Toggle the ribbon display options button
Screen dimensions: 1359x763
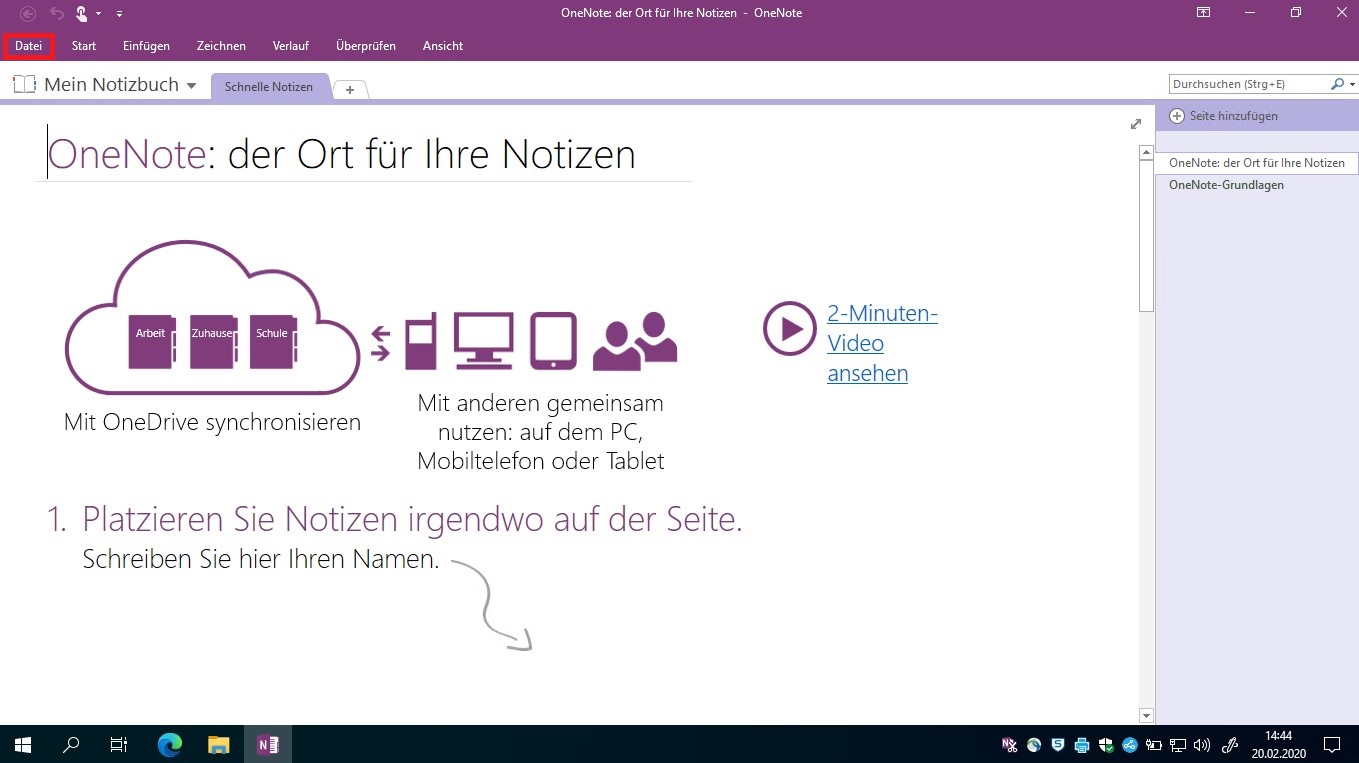[1204, 13]
